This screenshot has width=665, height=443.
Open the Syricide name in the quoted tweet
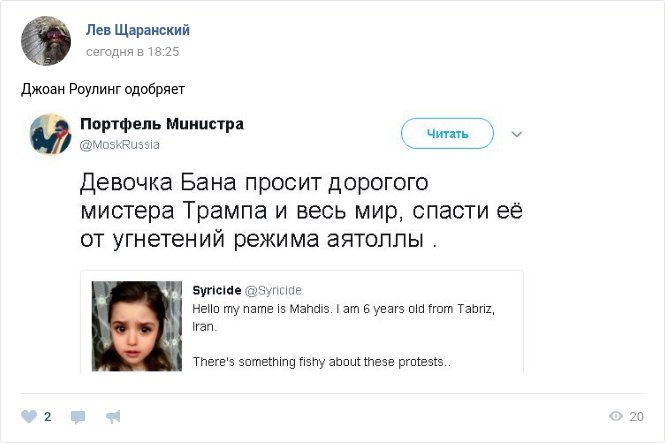217,290
